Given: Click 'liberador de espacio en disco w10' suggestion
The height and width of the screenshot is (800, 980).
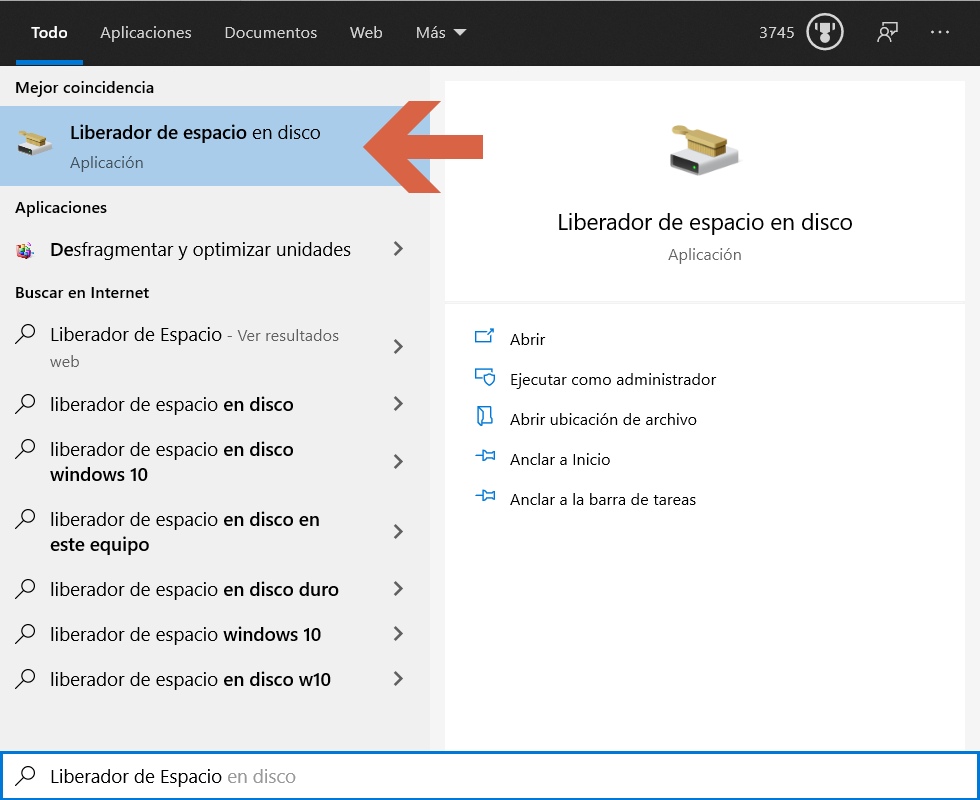Looking at the screenshot, I should pyautogui.click(x=190, y=679).
